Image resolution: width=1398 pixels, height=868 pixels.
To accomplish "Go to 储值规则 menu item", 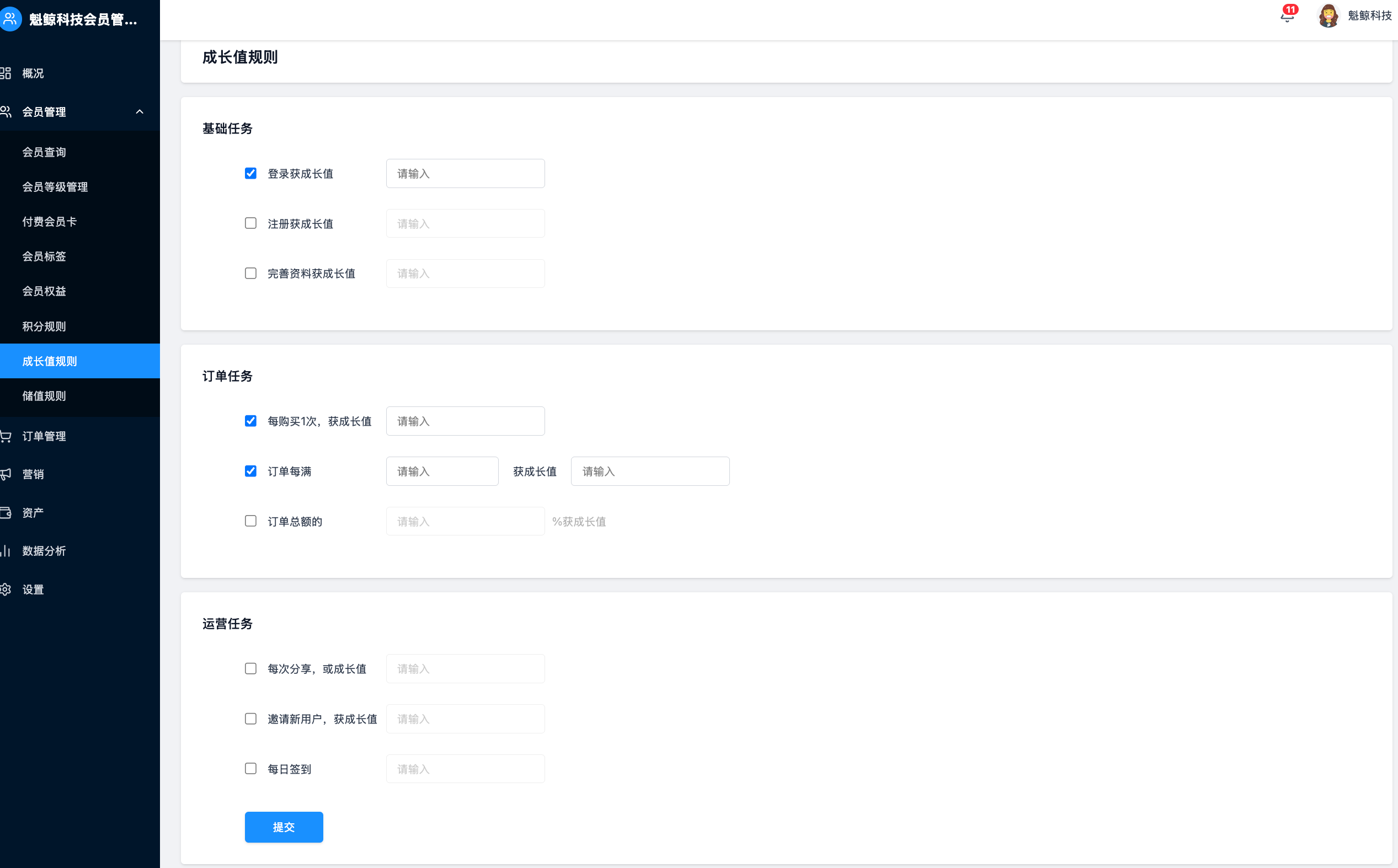I will (x=80, y=396).
